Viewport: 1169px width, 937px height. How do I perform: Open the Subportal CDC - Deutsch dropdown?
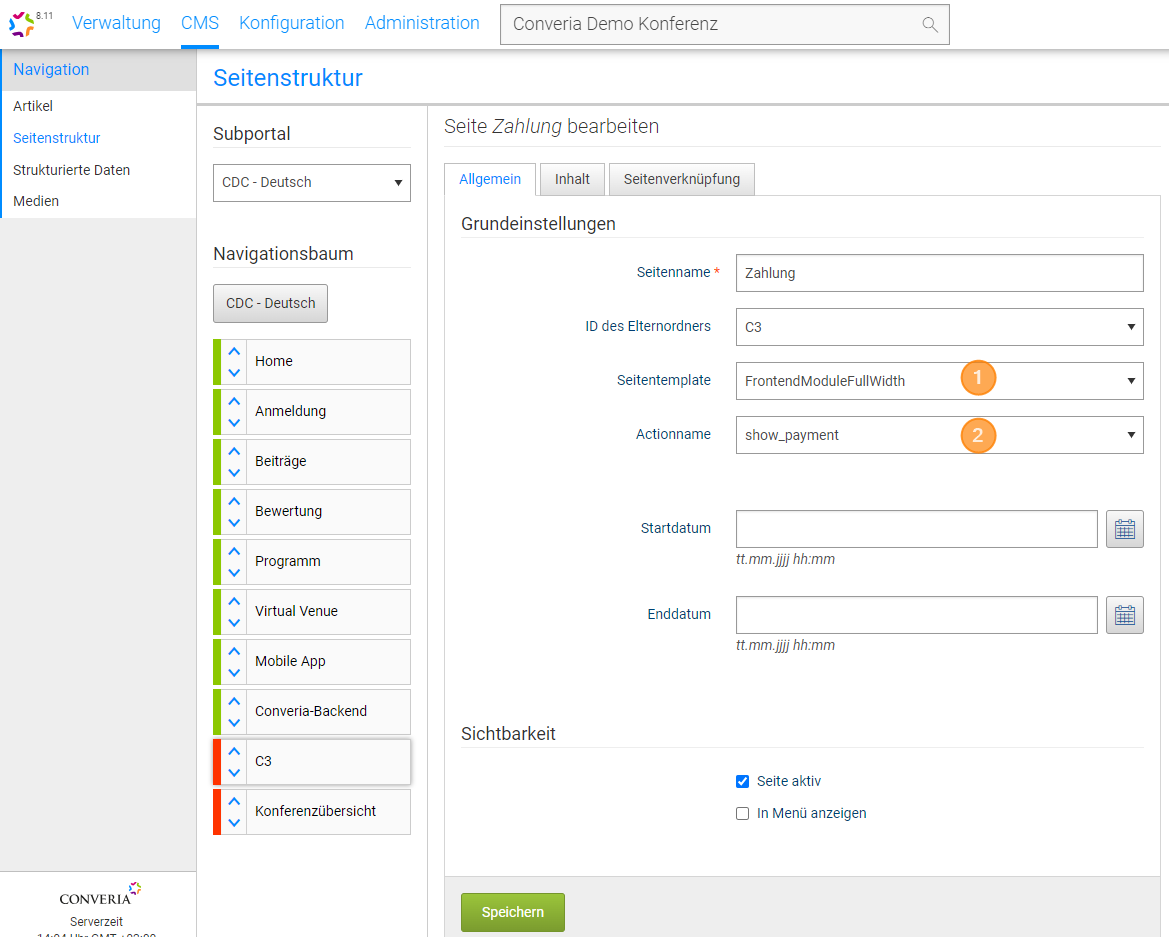click(312, 183)
